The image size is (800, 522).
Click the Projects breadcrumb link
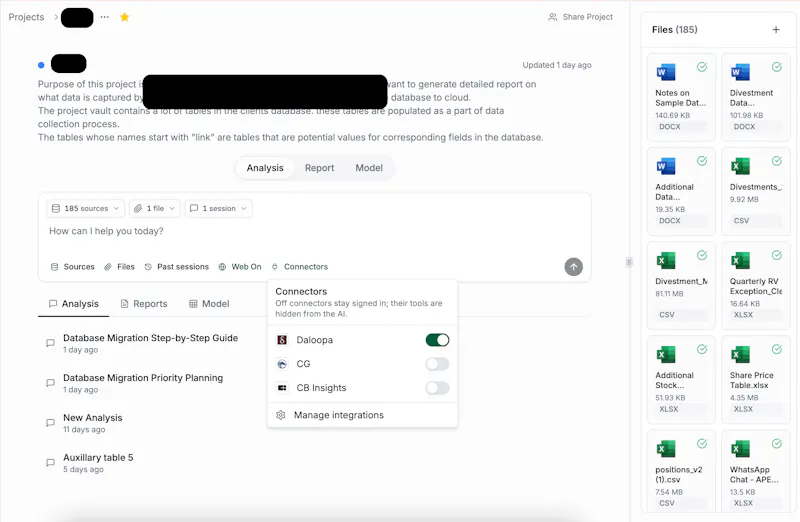27,17
